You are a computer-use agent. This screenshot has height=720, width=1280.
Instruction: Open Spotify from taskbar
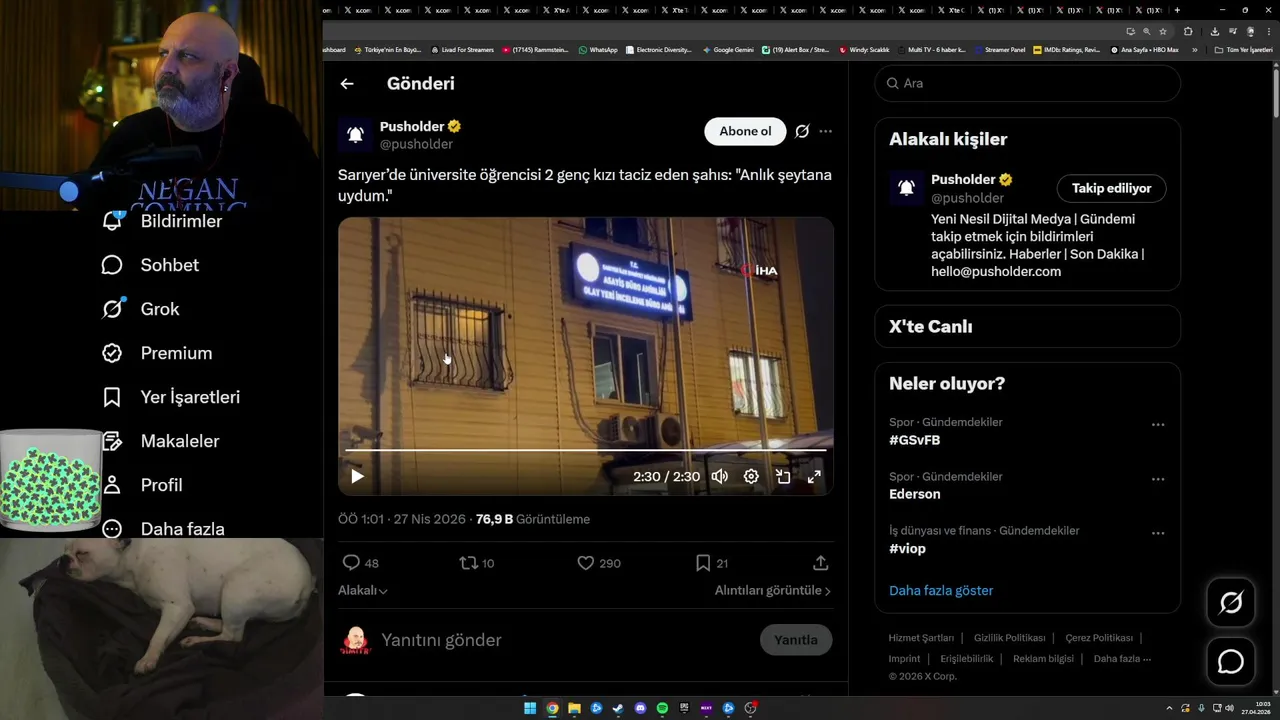coord(662,708)
